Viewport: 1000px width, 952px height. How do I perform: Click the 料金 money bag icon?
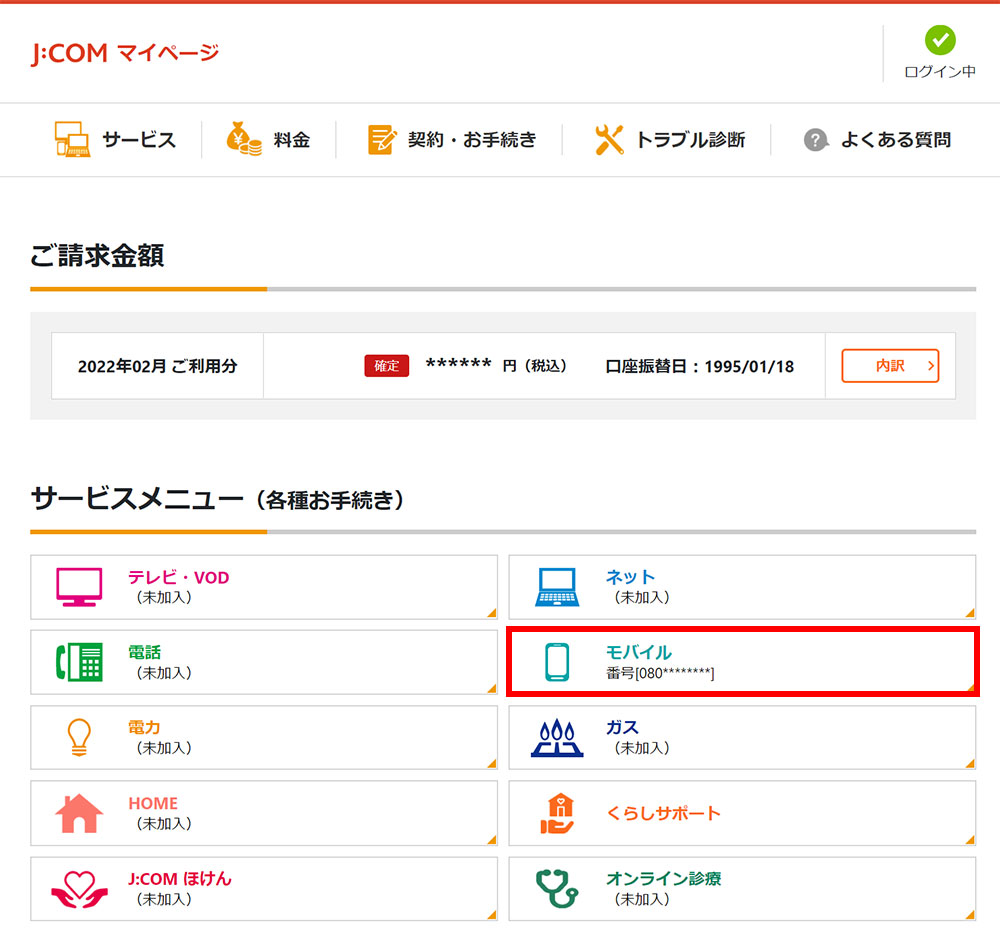click(244, 138)
